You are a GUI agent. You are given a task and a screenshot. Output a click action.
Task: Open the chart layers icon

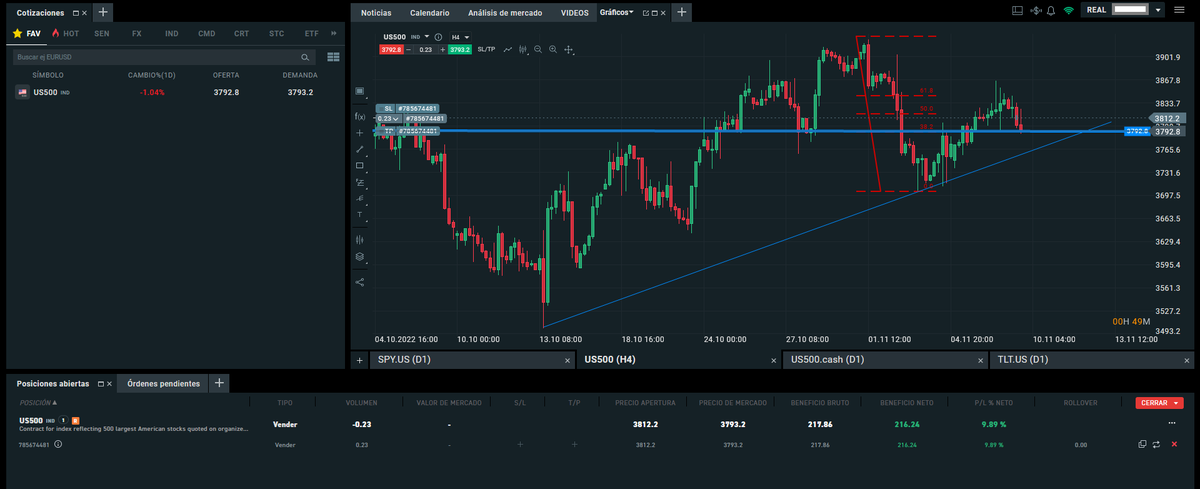(x=360, y=257)
